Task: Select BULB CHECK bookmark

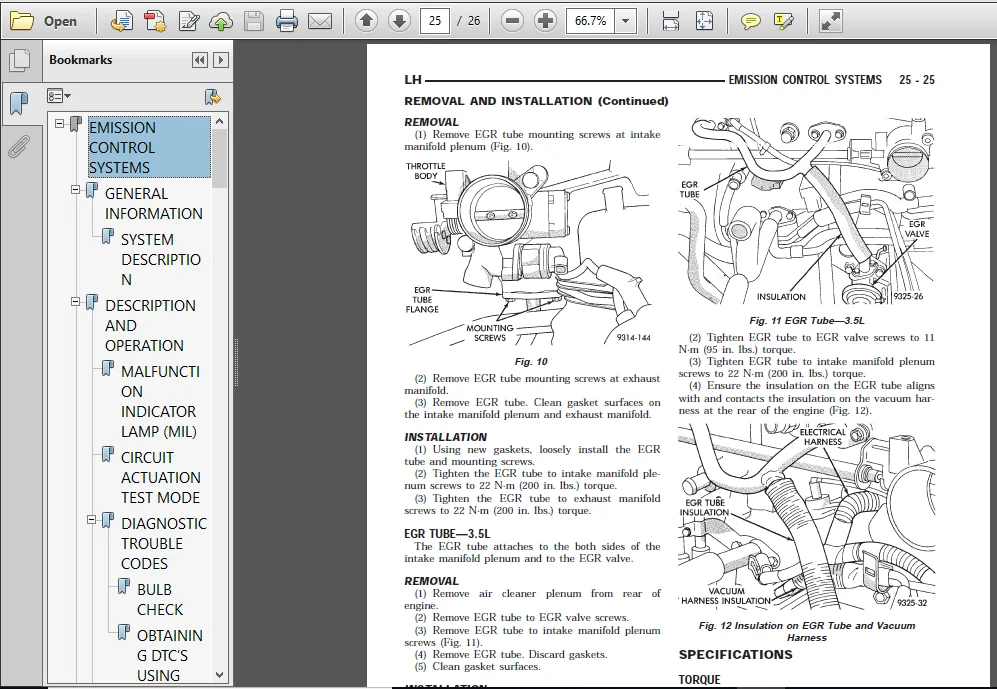Action: coord(160,599)
